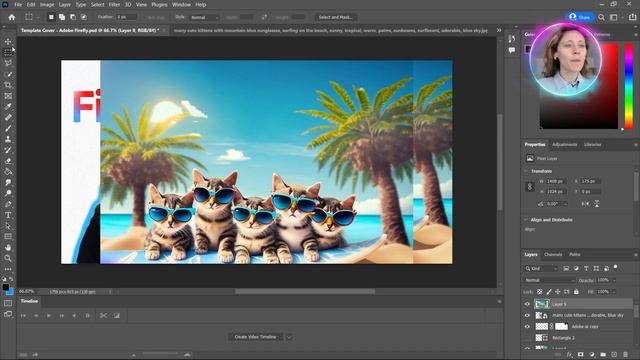Choose Subtract from Selection mode
Image resolution: width=640 pixels, height=360 pixels.
coord(73,17)
